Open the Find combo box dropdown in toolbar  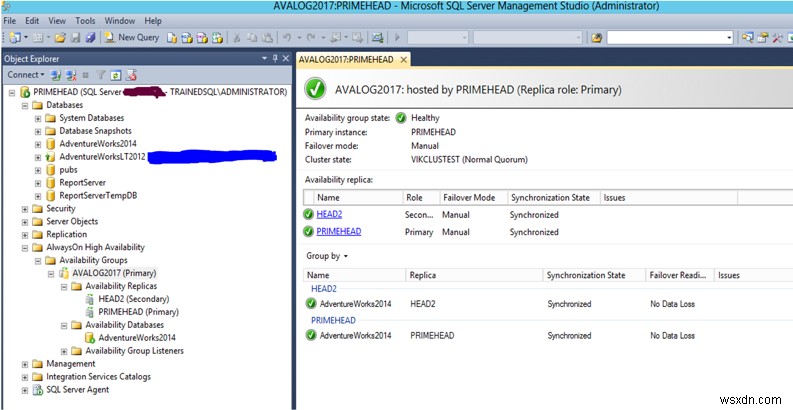tap(729, 37)
